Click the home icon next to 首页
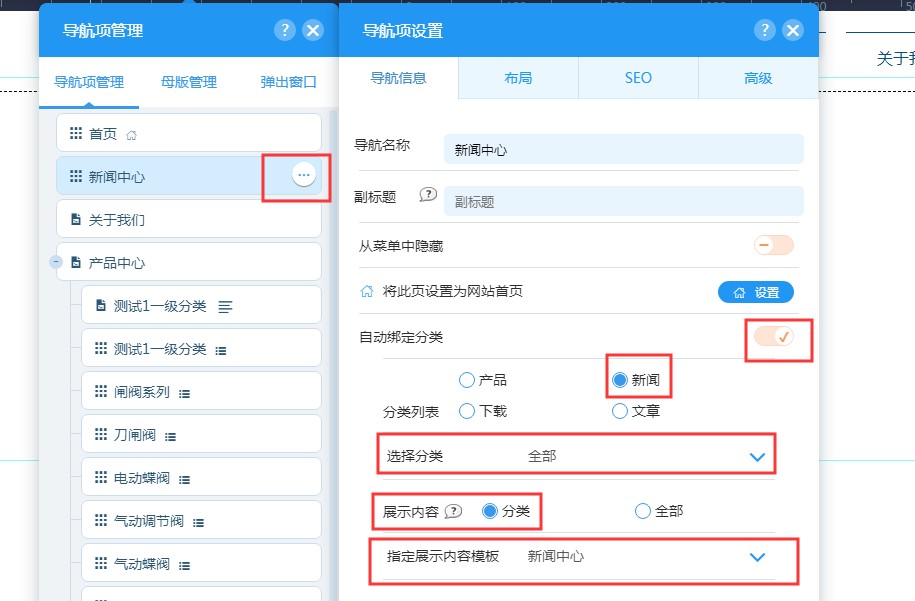Screen dimensions: 915x601 [x=131, y=134]
